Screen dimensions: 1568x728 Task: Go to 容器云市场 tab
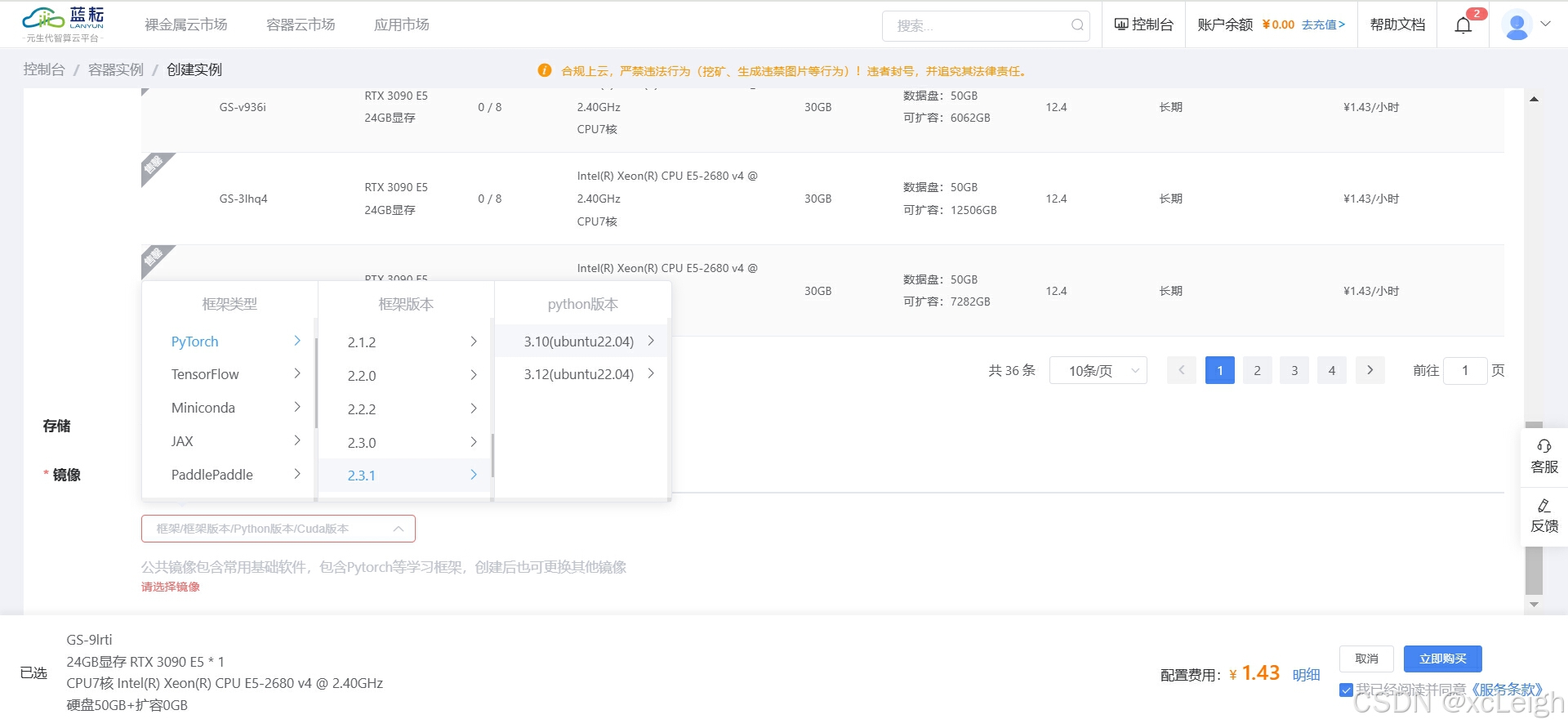301,25
